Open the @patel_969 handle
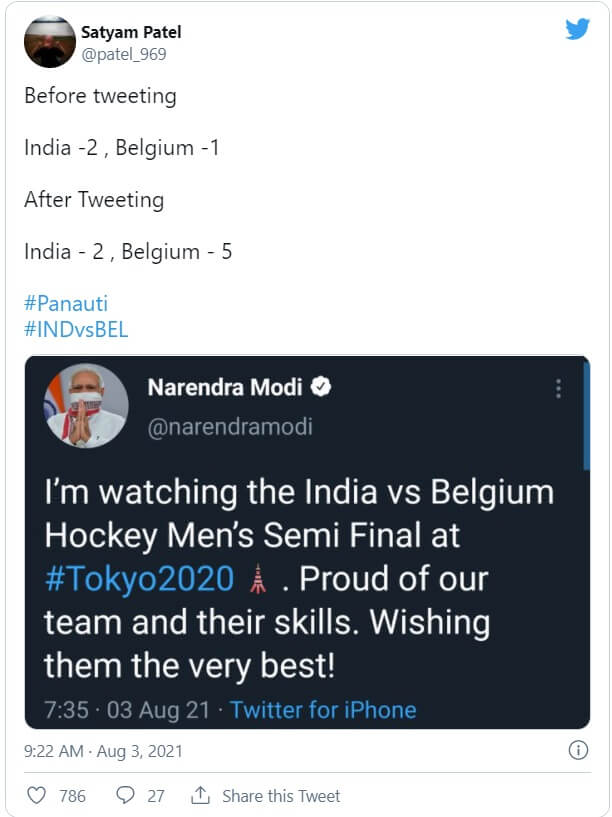 [x=124, y=54]
